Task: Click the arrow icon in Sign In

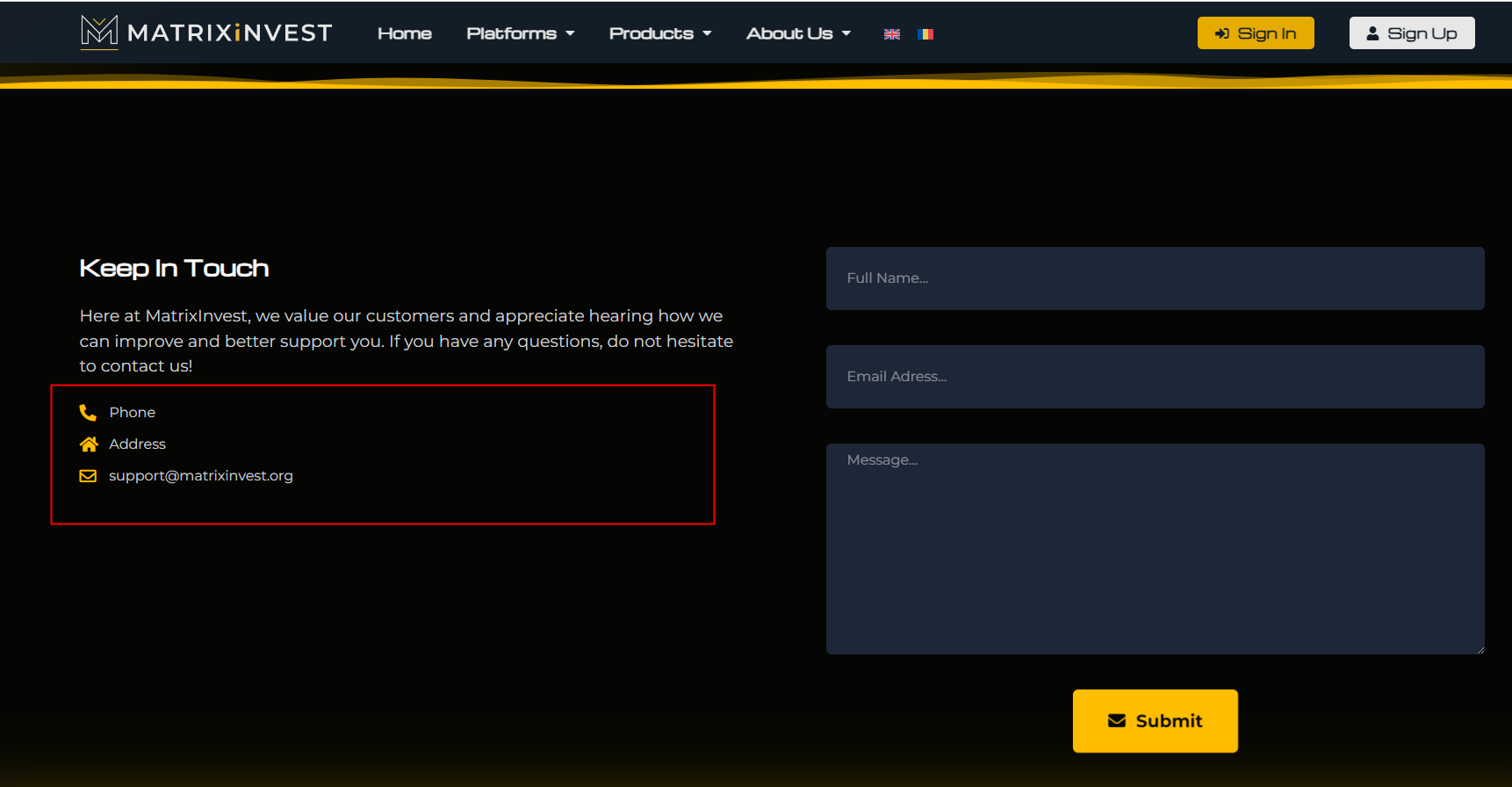Action: tap(1221, 33)
